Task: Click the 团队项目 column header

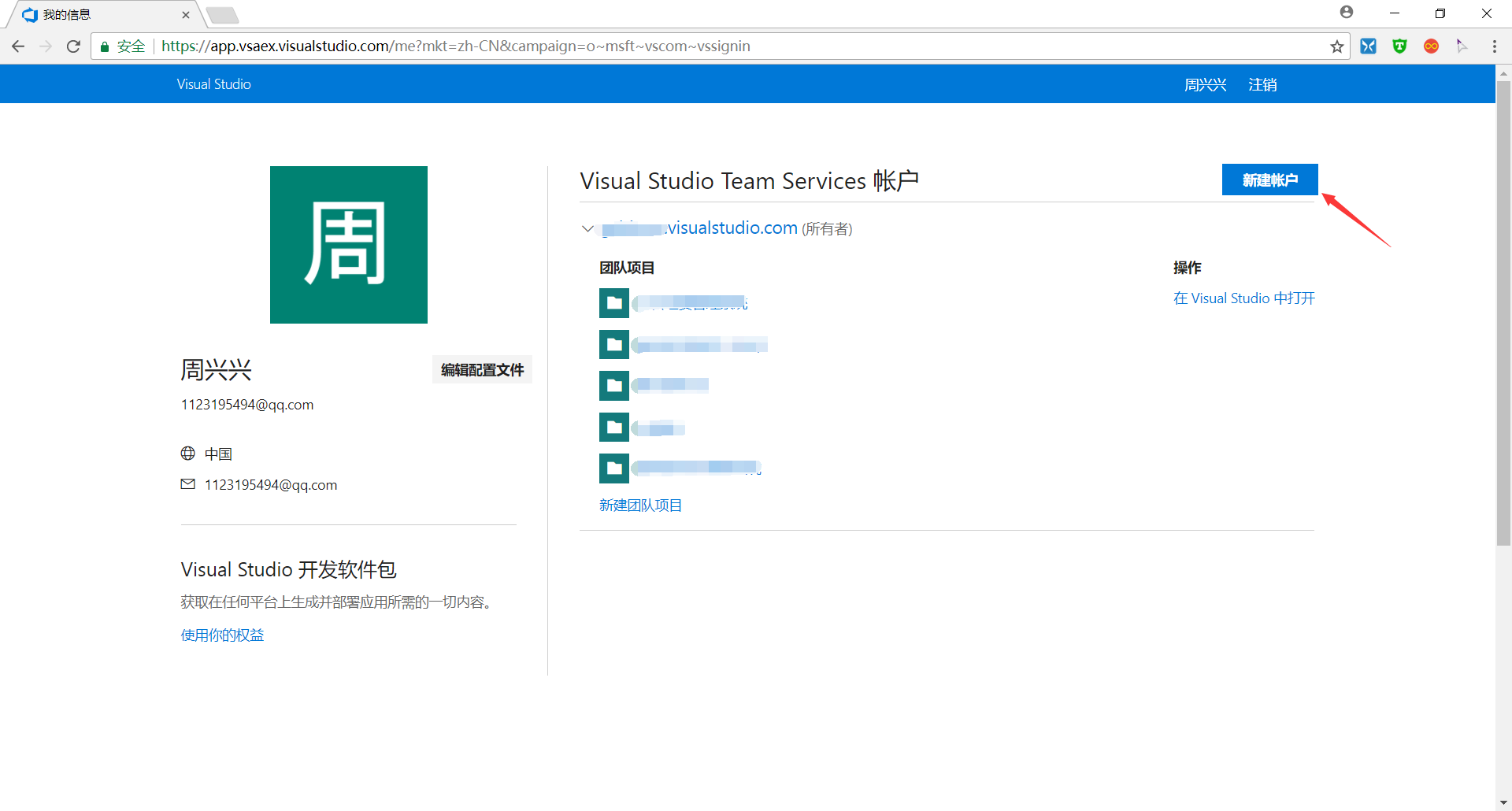Action: (627, 268)
